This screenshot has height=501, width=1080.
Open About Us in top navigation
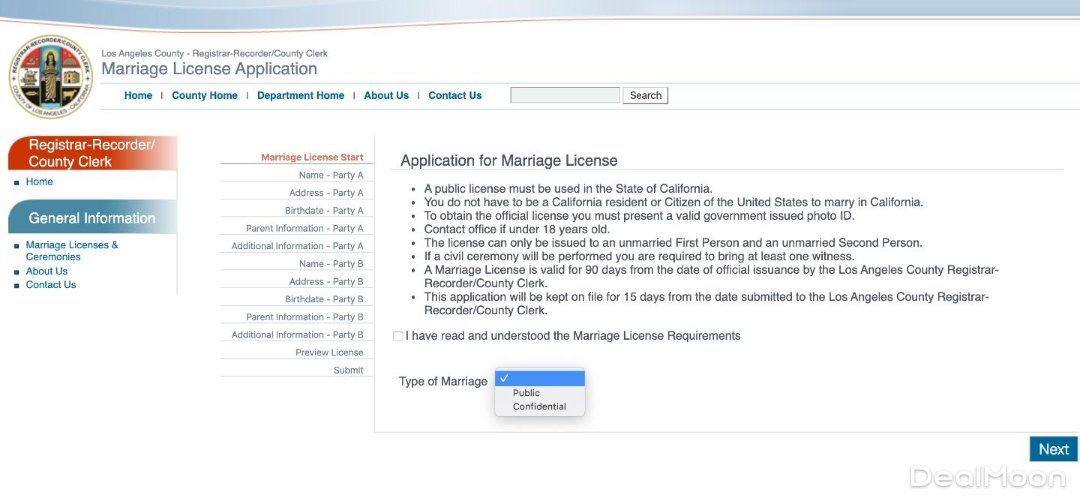click(x=386, y=96)
